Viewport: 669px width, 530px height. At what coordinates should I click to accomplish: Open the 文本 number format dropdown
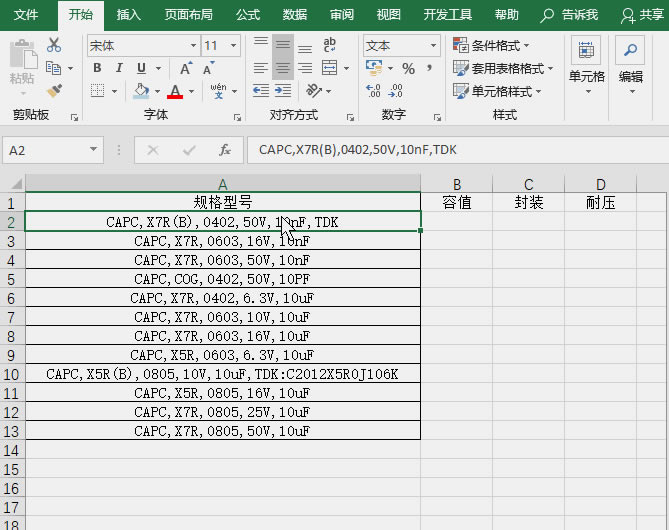click(433, 45)
